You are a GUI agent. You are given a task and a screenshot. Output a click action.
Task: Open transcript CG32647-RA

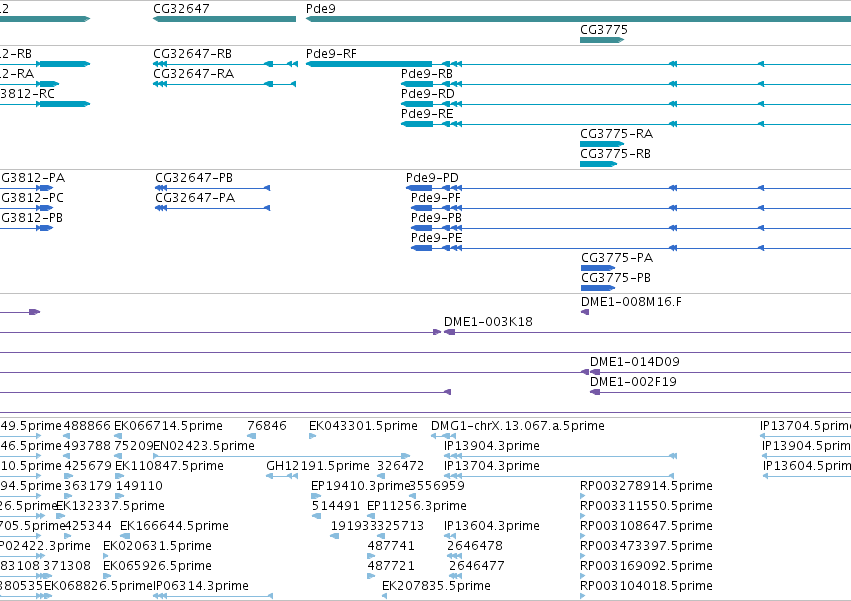(x=193, y=74)
